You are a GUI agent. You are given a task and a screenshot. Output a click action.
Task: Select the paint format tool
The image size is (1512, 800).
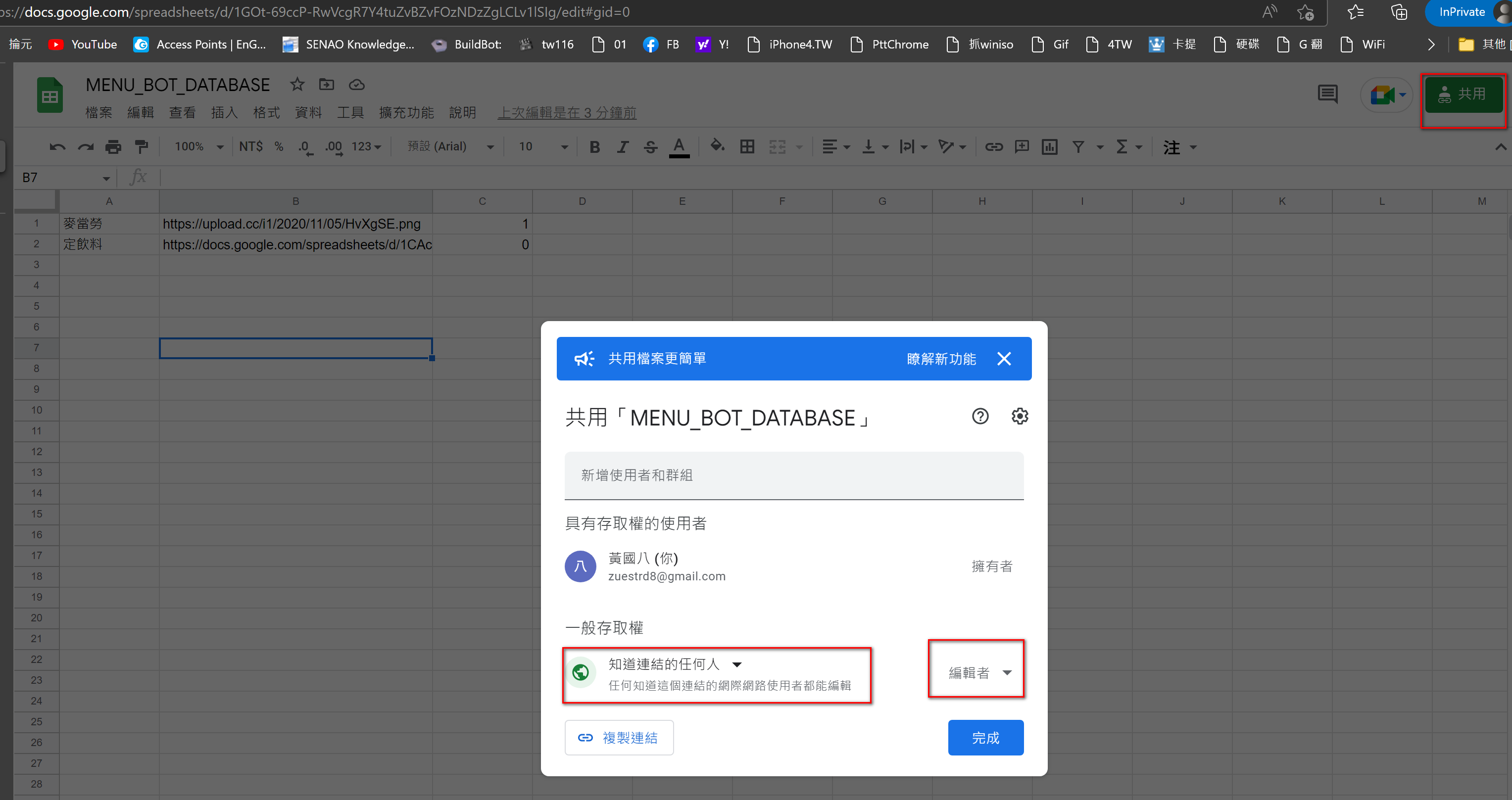(142, 147)
